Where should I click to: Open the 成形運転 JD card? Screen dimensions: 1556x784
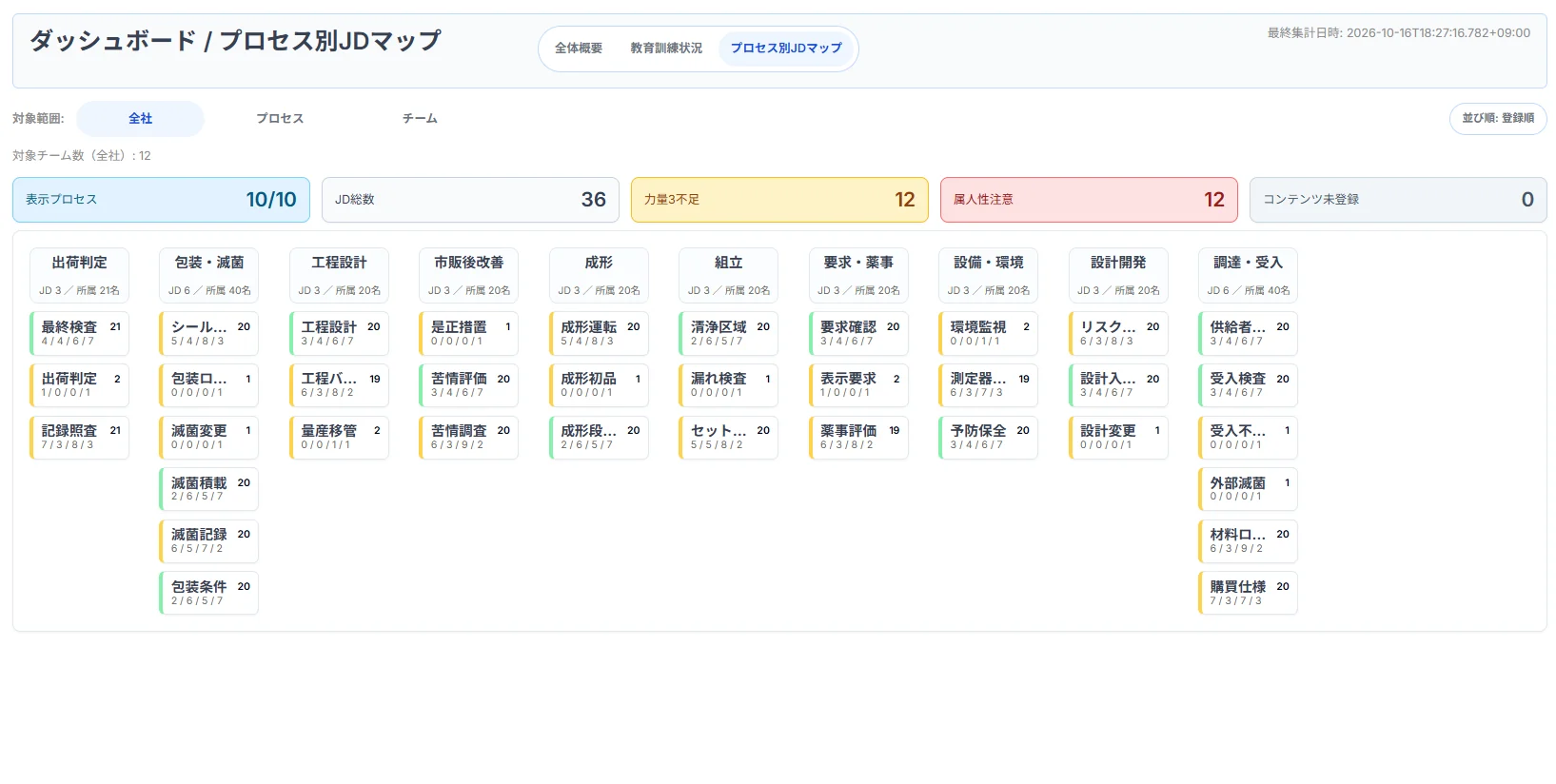coord(599,334)
